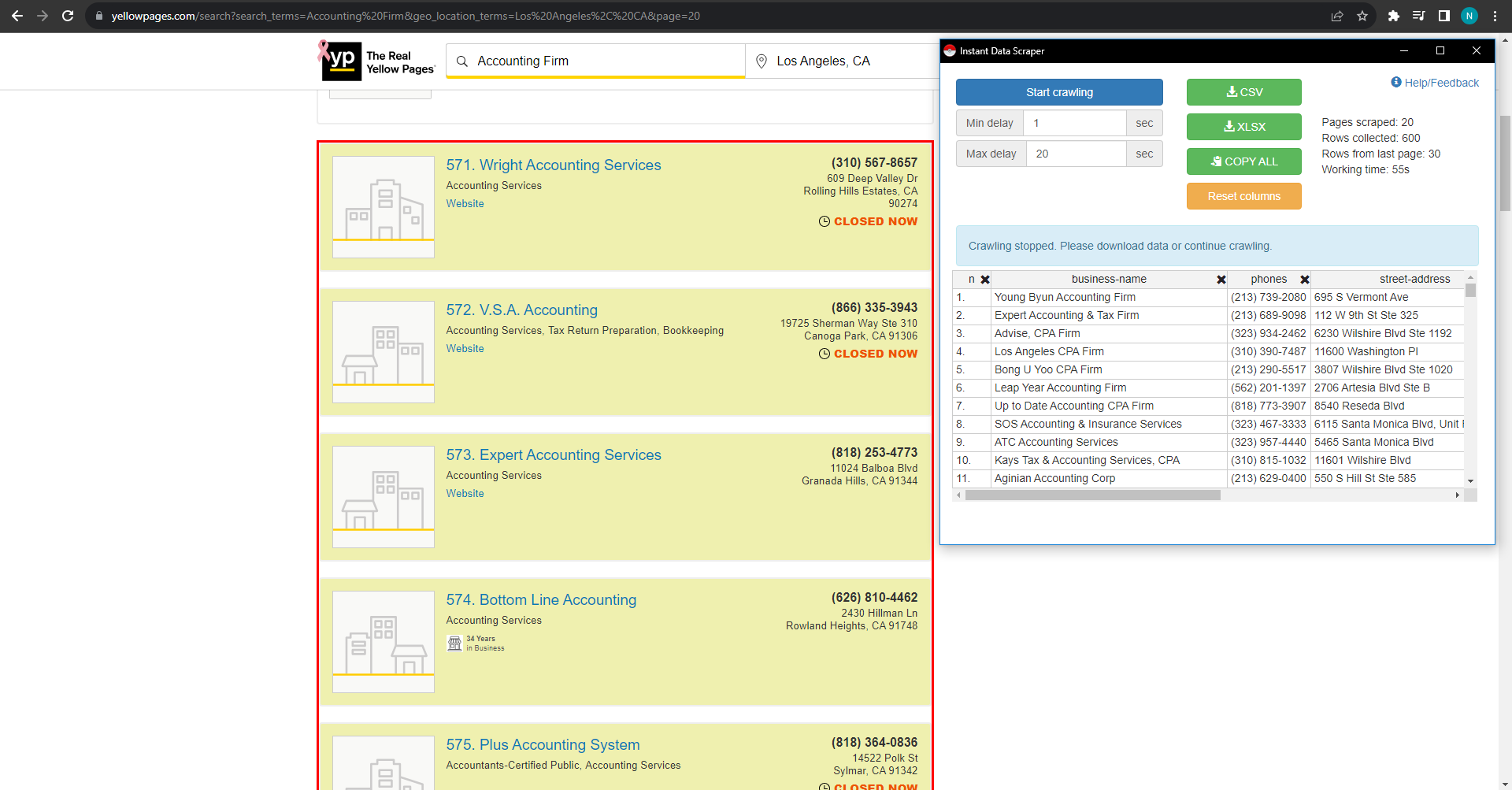
Task: Open the 573. Expert Accounting Services listing
Action: (554, 455)
